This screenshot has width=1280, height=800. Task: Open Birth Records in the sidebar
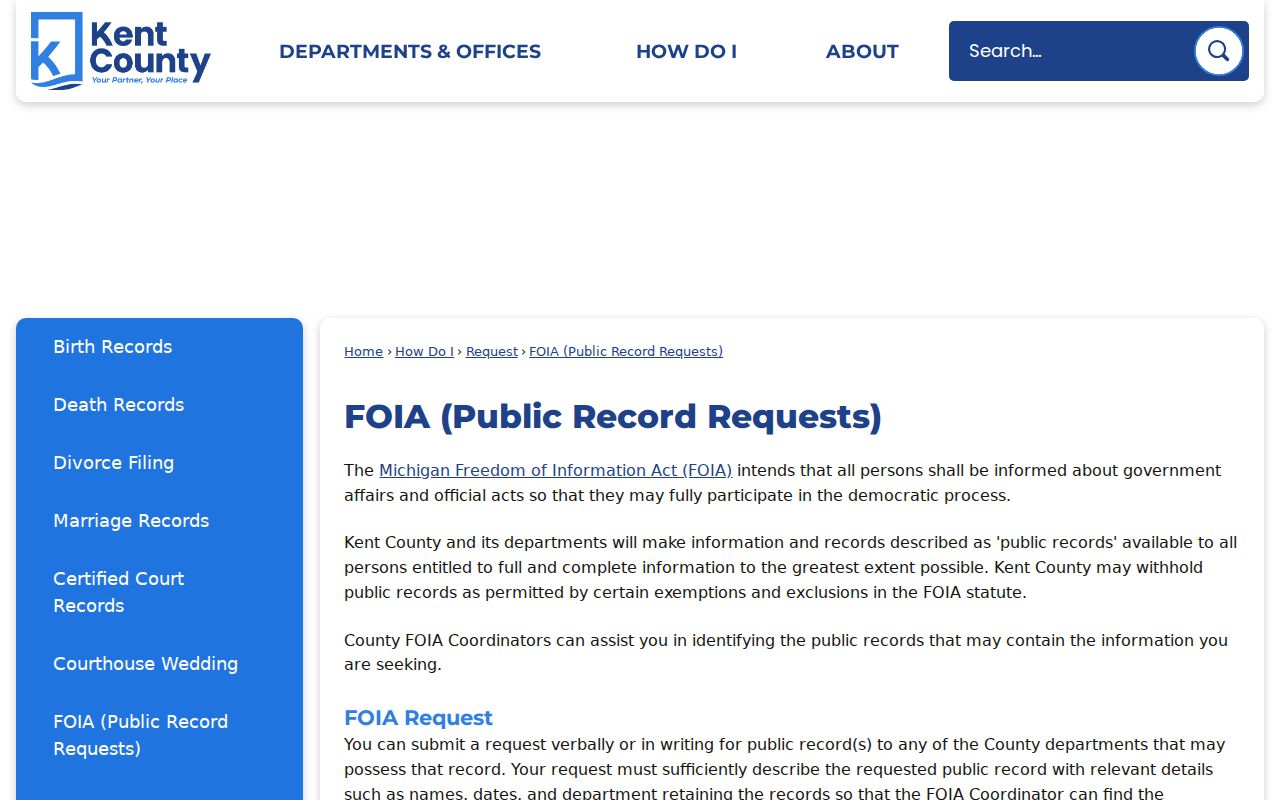113,347
